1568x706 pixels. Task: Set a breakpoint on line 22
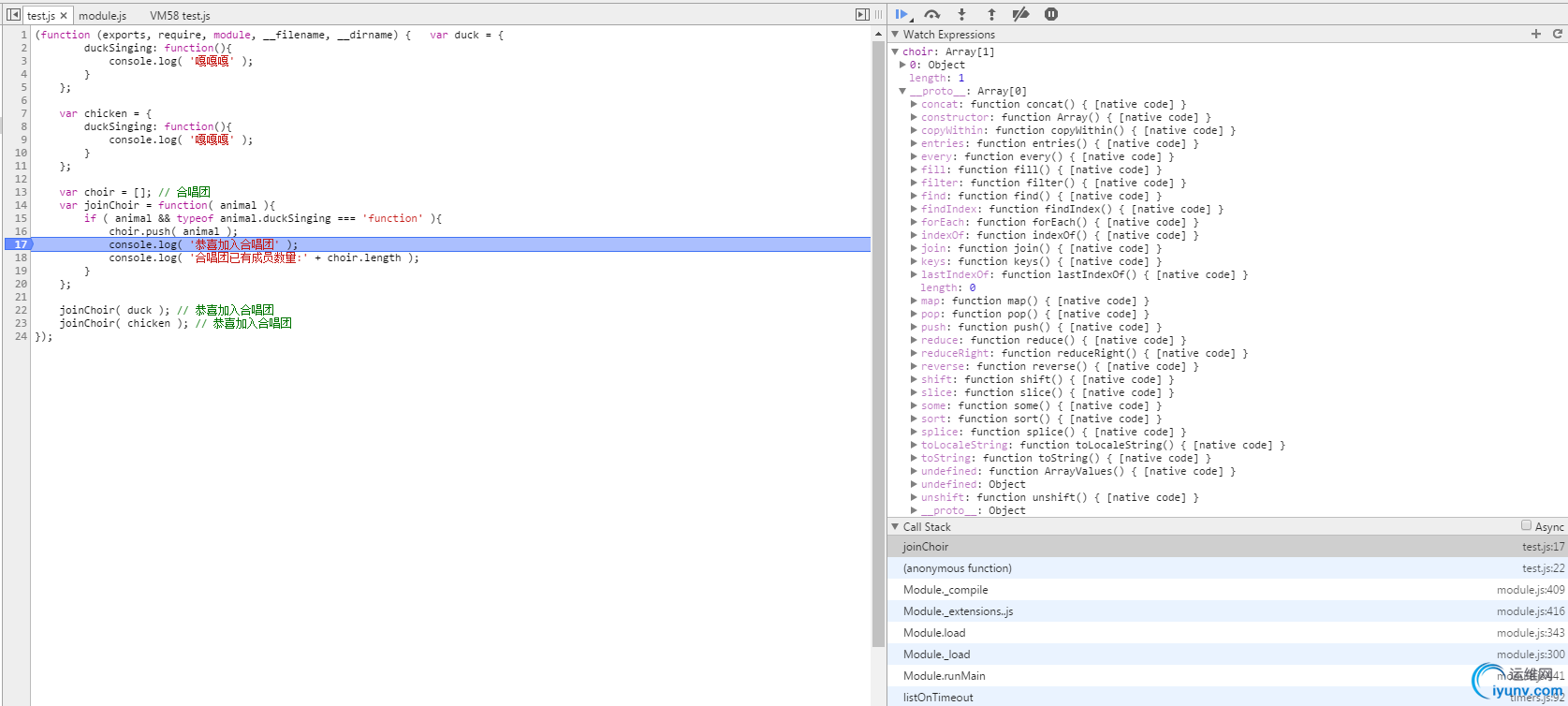[21, 310]
